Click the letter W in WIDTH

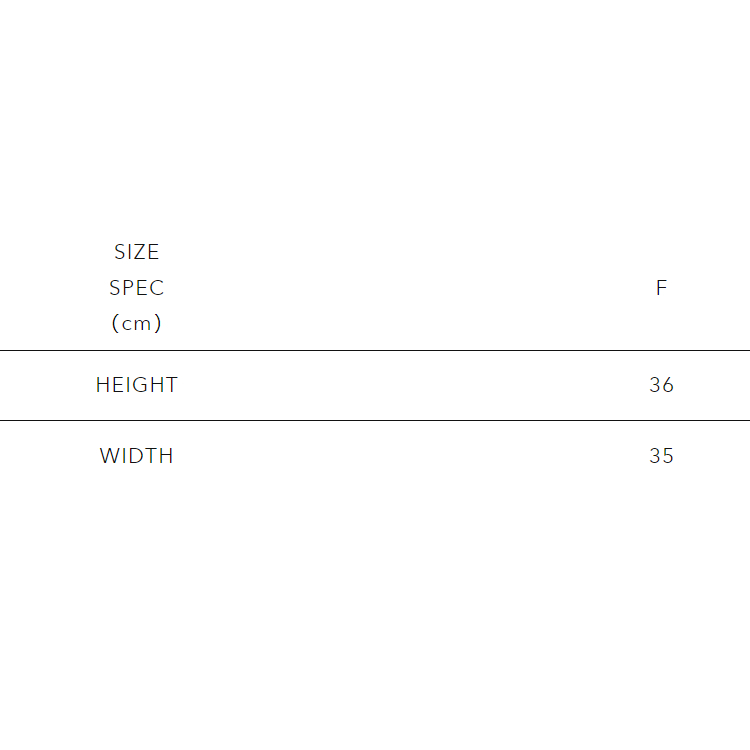point(109,456)
